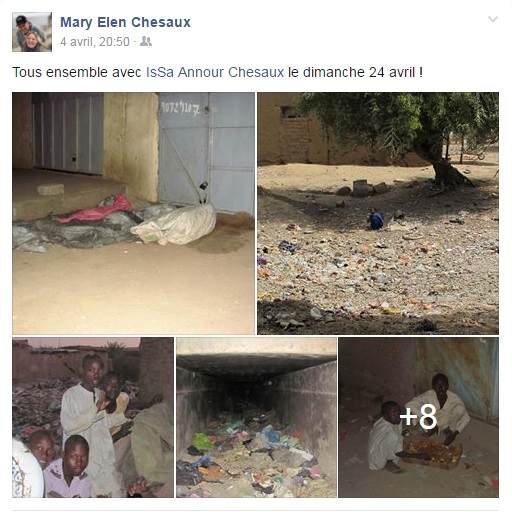Open tagged IsSa Annour Chesaux profile
The image size is (512, 512).
[x=215, y=72]
